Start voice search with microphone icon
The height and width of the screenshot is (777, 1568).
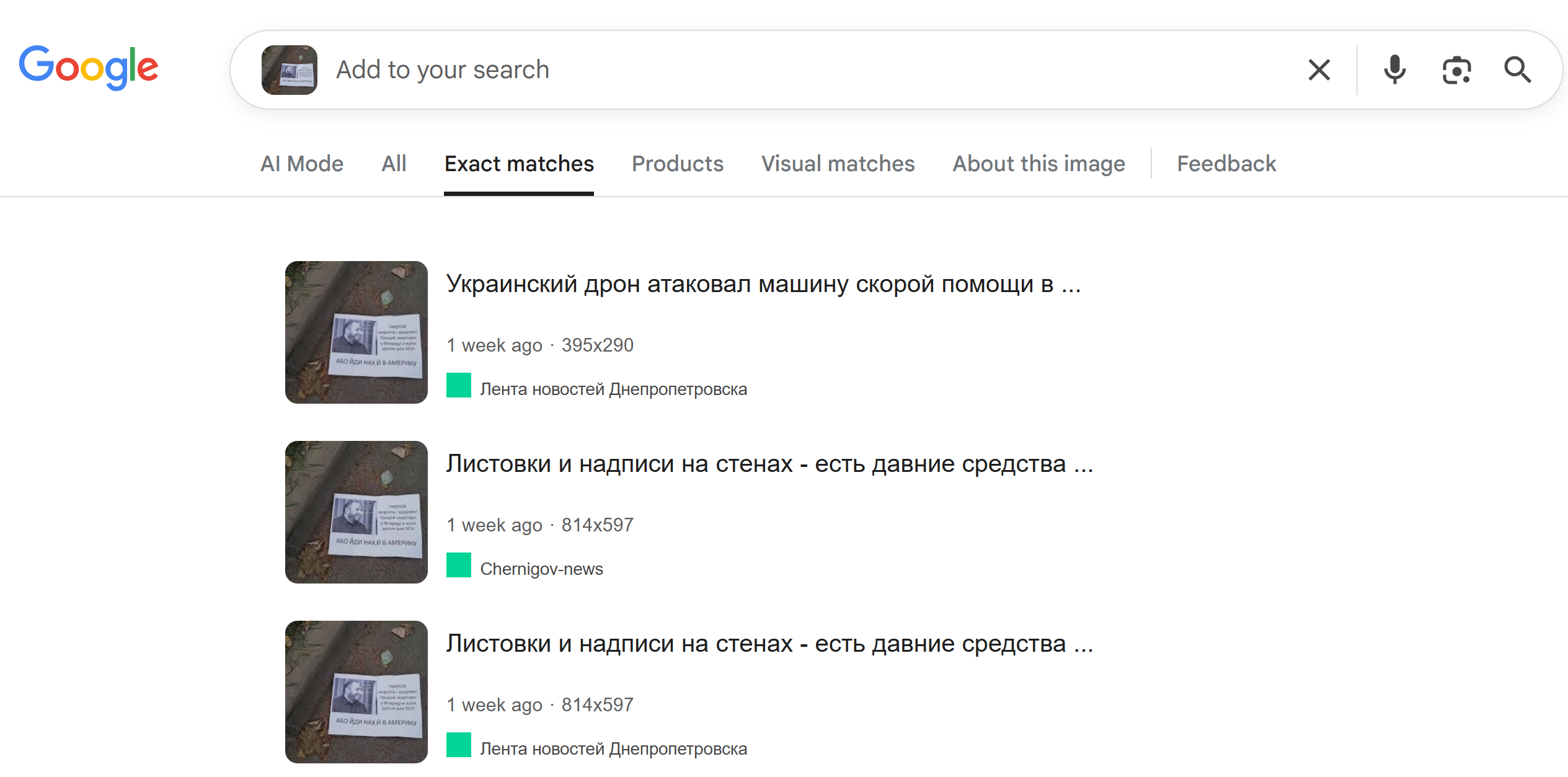[1394, 70]
